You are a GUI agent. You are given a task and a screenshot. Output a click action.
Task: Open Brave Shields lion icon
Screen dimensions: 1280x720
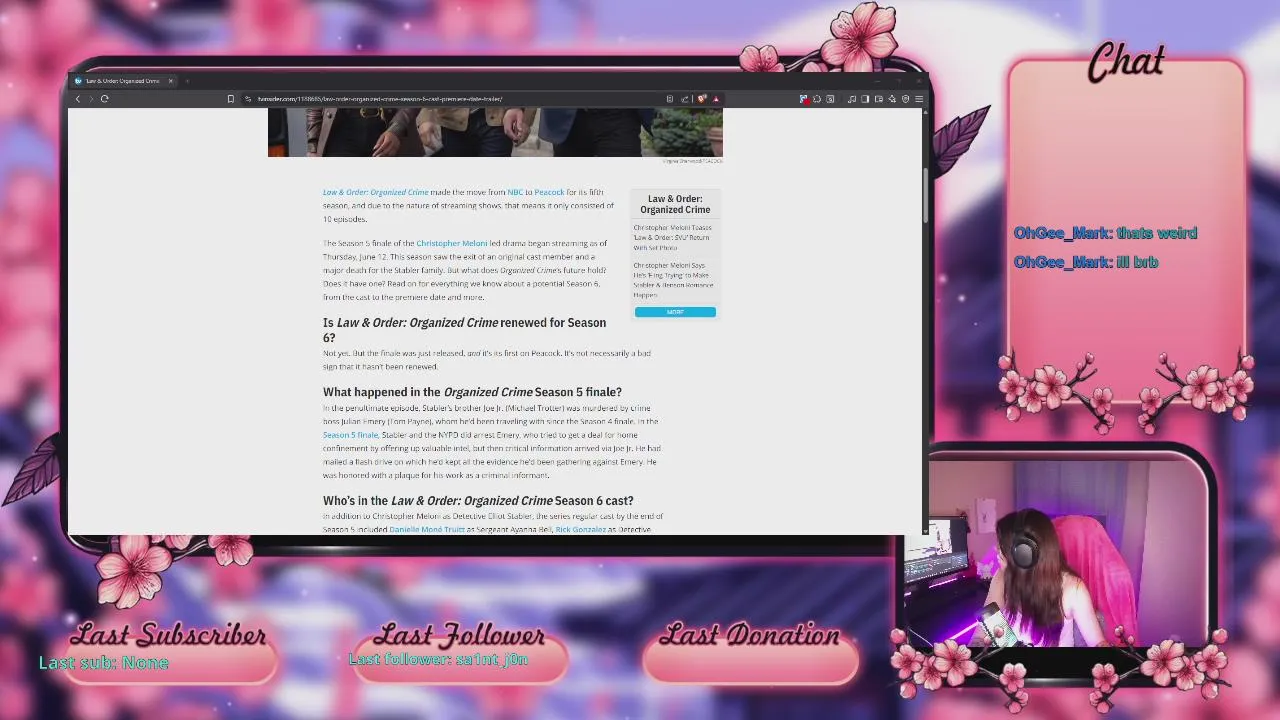pos(701,99)
